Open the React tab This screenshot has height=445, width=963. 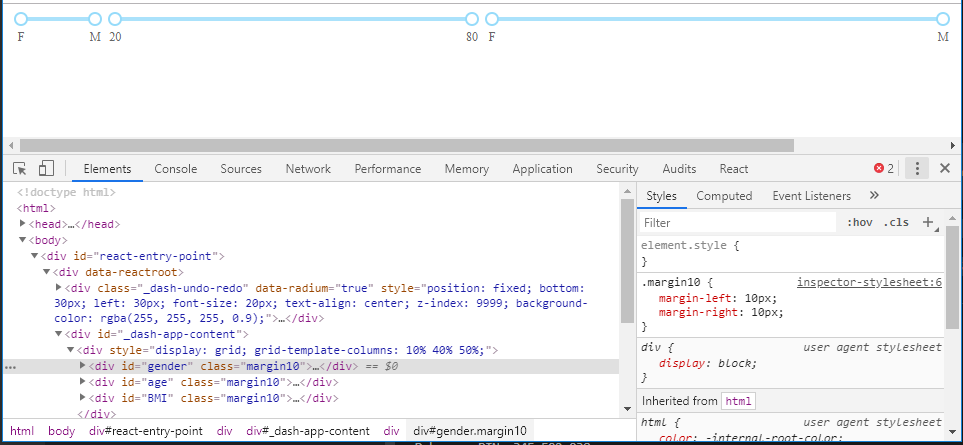pyautogui.click(x=734, y=169)
